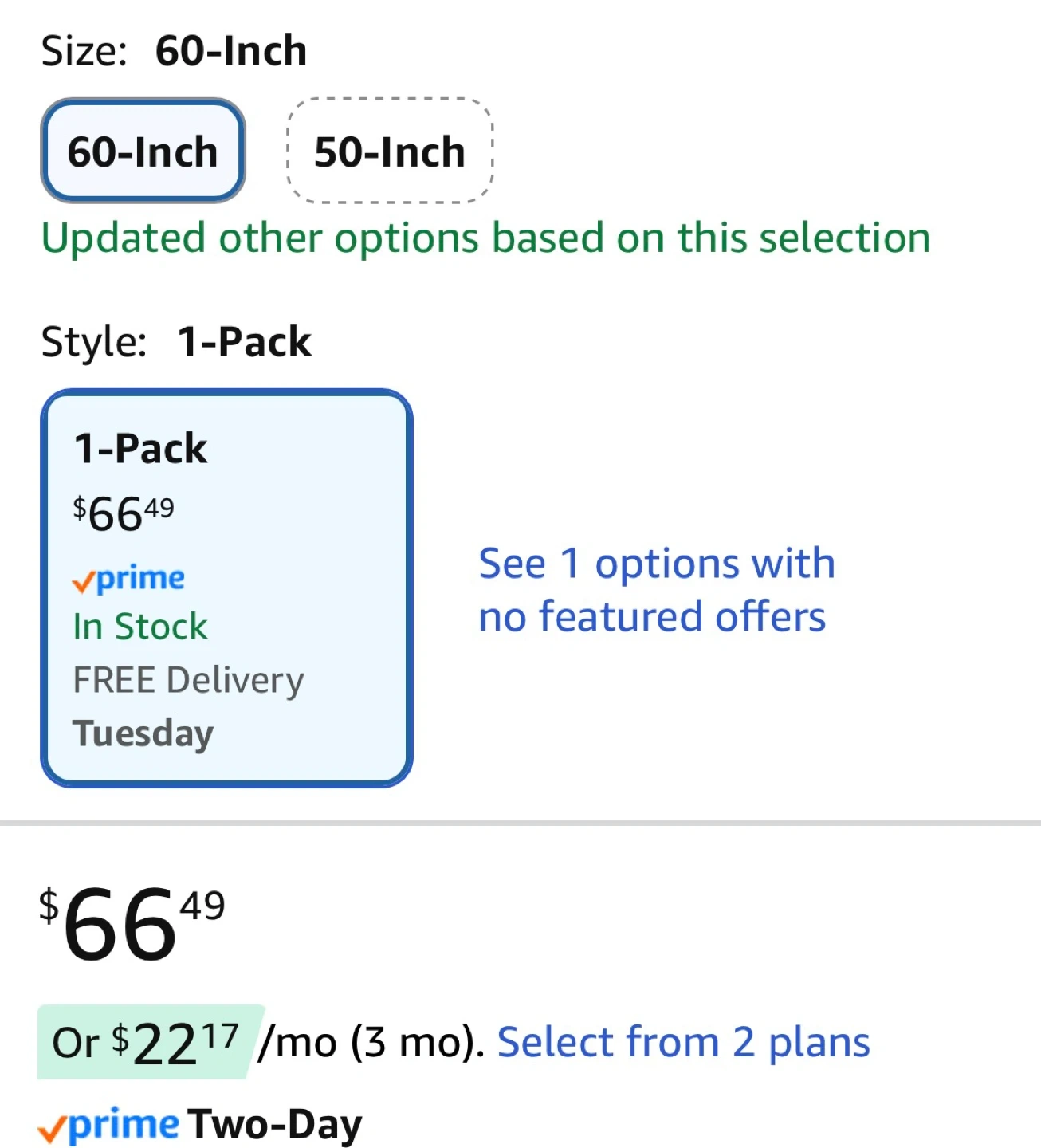Click the "Style:" label text

(x=93, y=342)
